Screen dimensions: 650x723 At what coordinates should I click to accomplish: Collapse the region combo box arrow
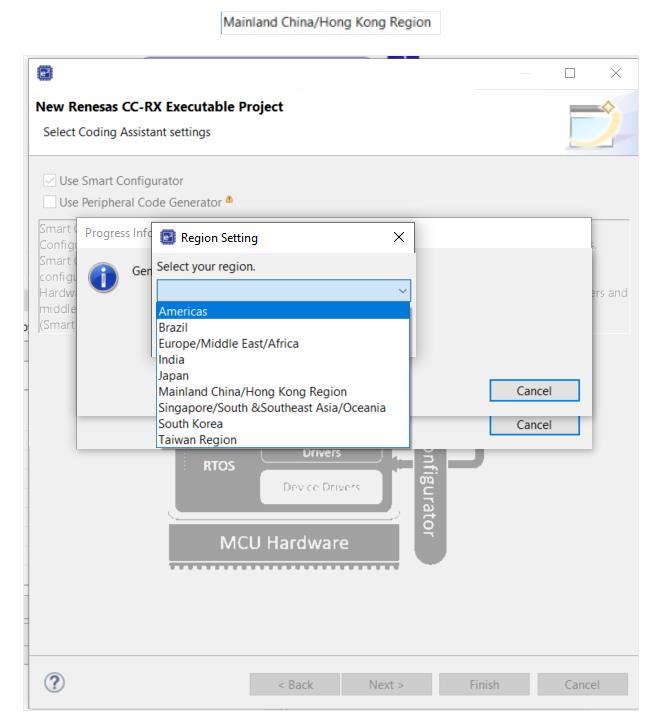pyautogui.click(x=402, y=291)
